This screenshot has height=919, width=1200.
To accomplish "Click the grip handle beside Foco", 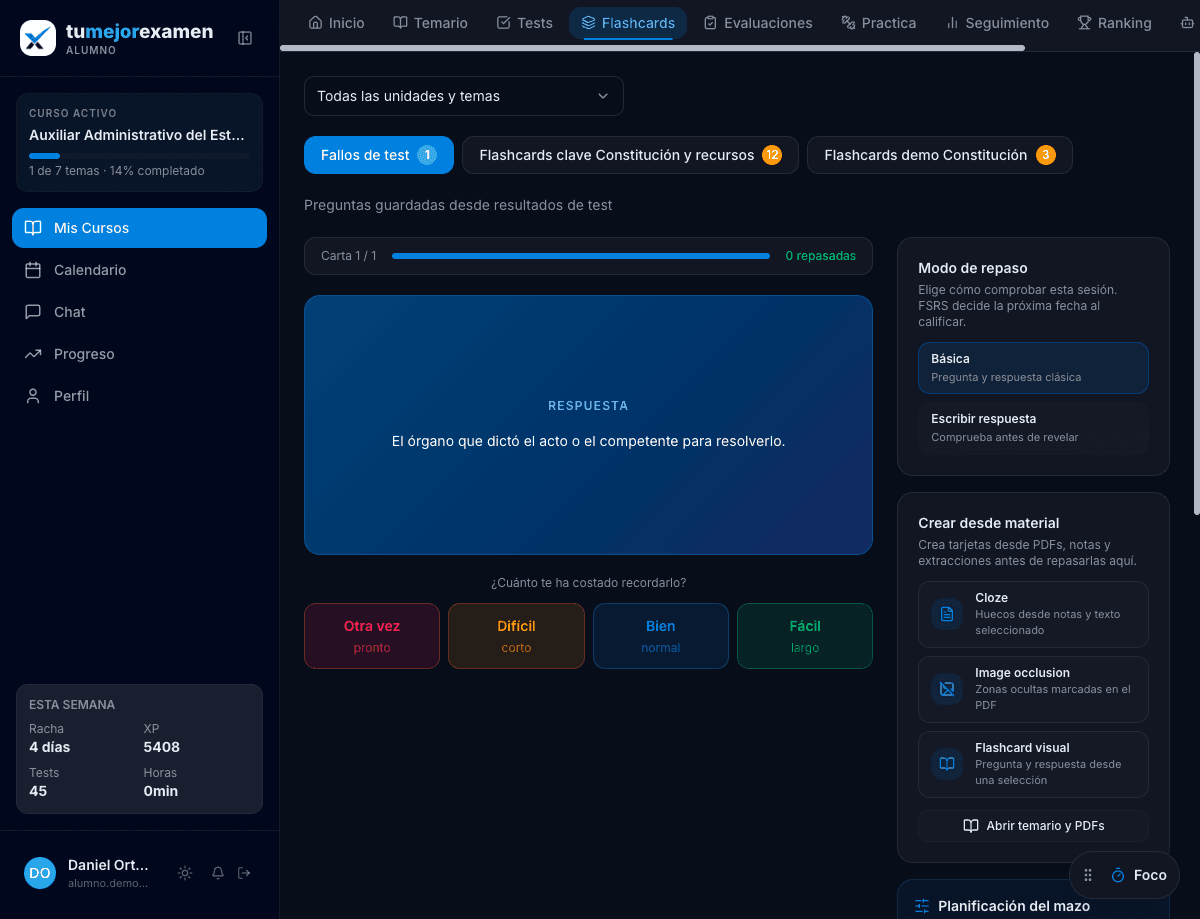I will [1088, 875].
